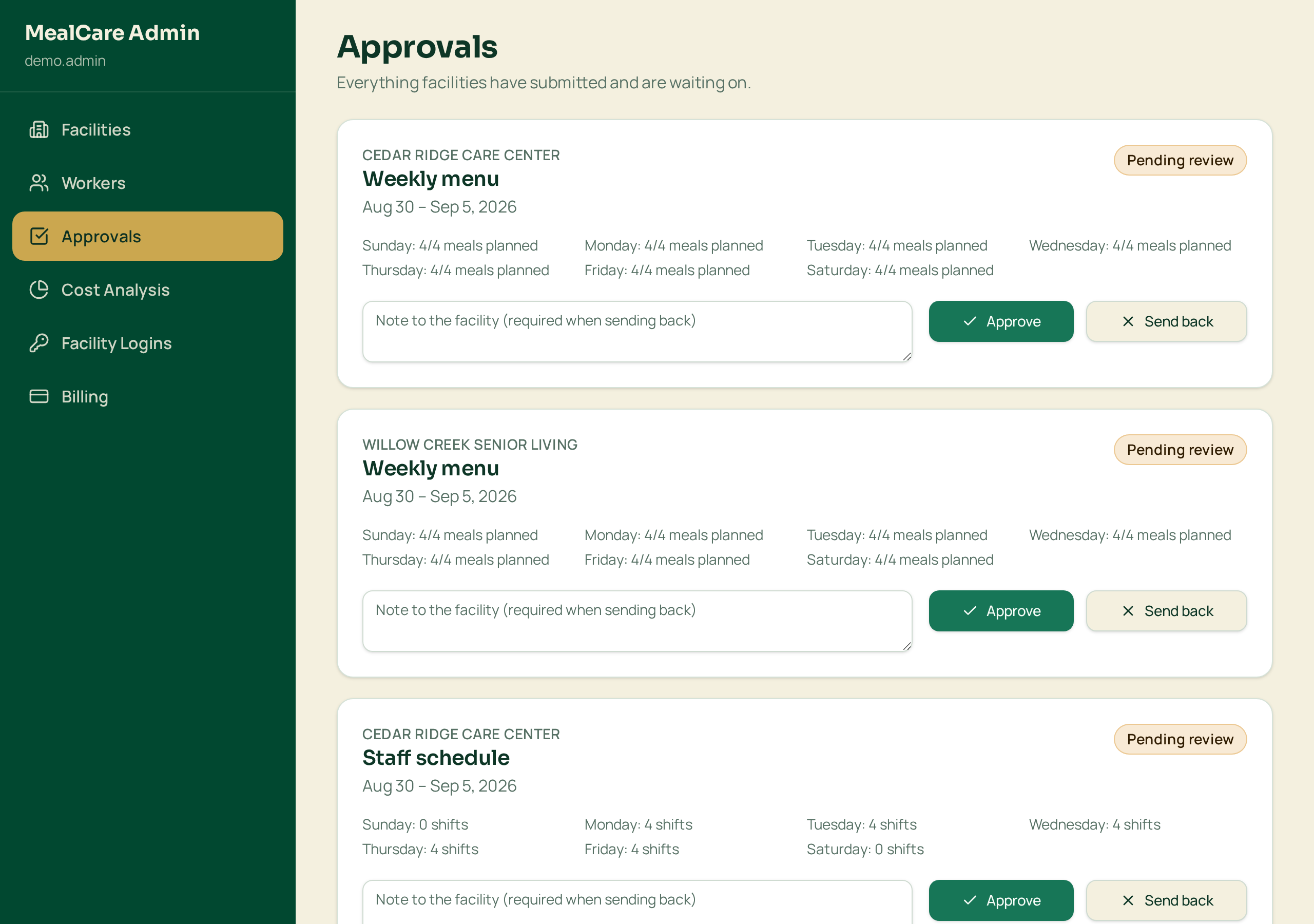The width and height of the screenshot is (1314, 924).
Task: Click Pending review badge on Willow Creek card
Action: (x=1180, y=450)
